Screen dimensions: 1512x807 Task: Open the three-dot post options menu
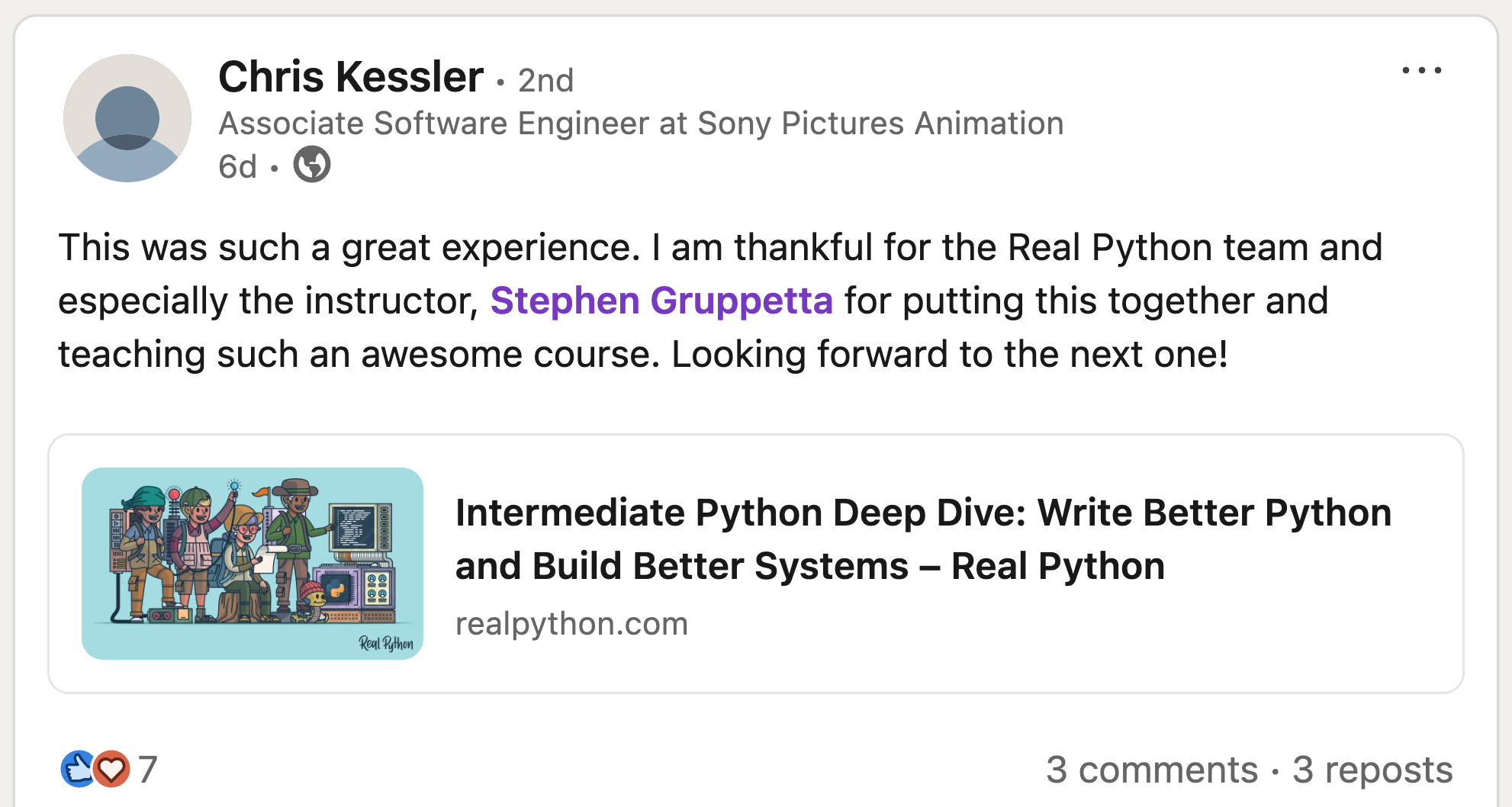coord(1422,70)
